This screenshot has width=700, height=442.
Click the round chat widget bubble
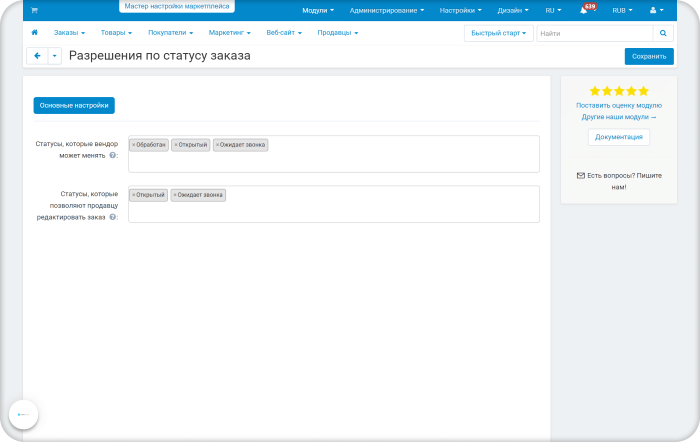(x=23, y=414)
